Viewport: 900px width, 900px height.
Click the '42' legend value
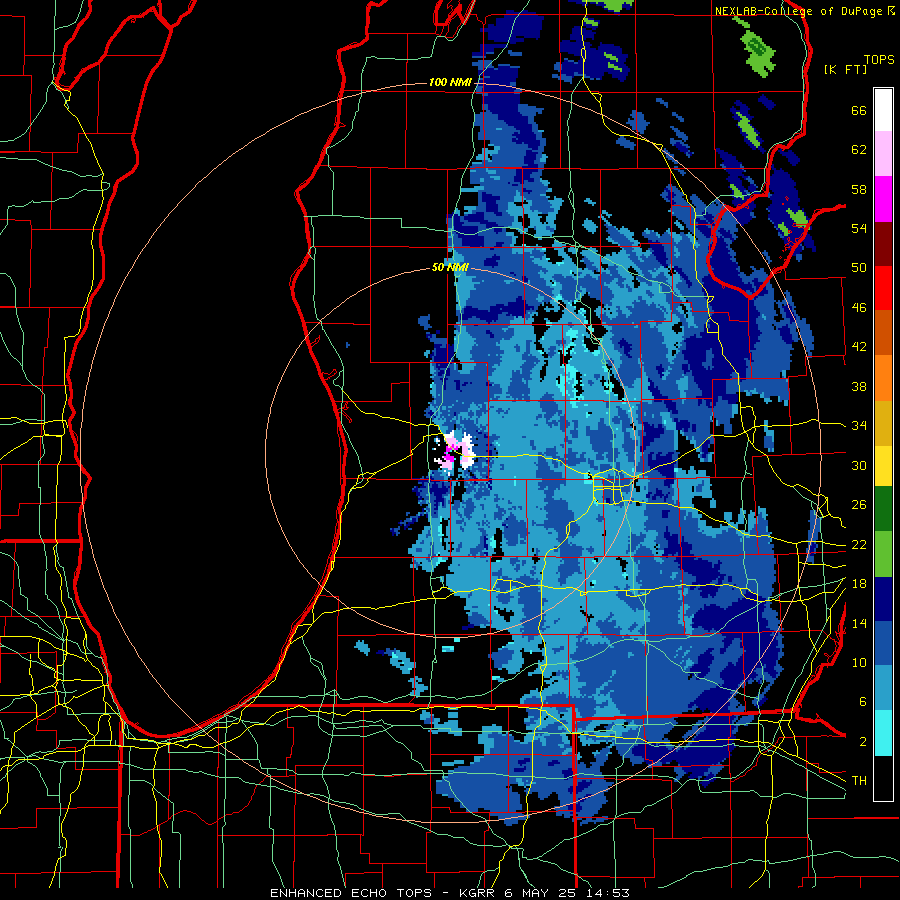[x=859, y=347]
